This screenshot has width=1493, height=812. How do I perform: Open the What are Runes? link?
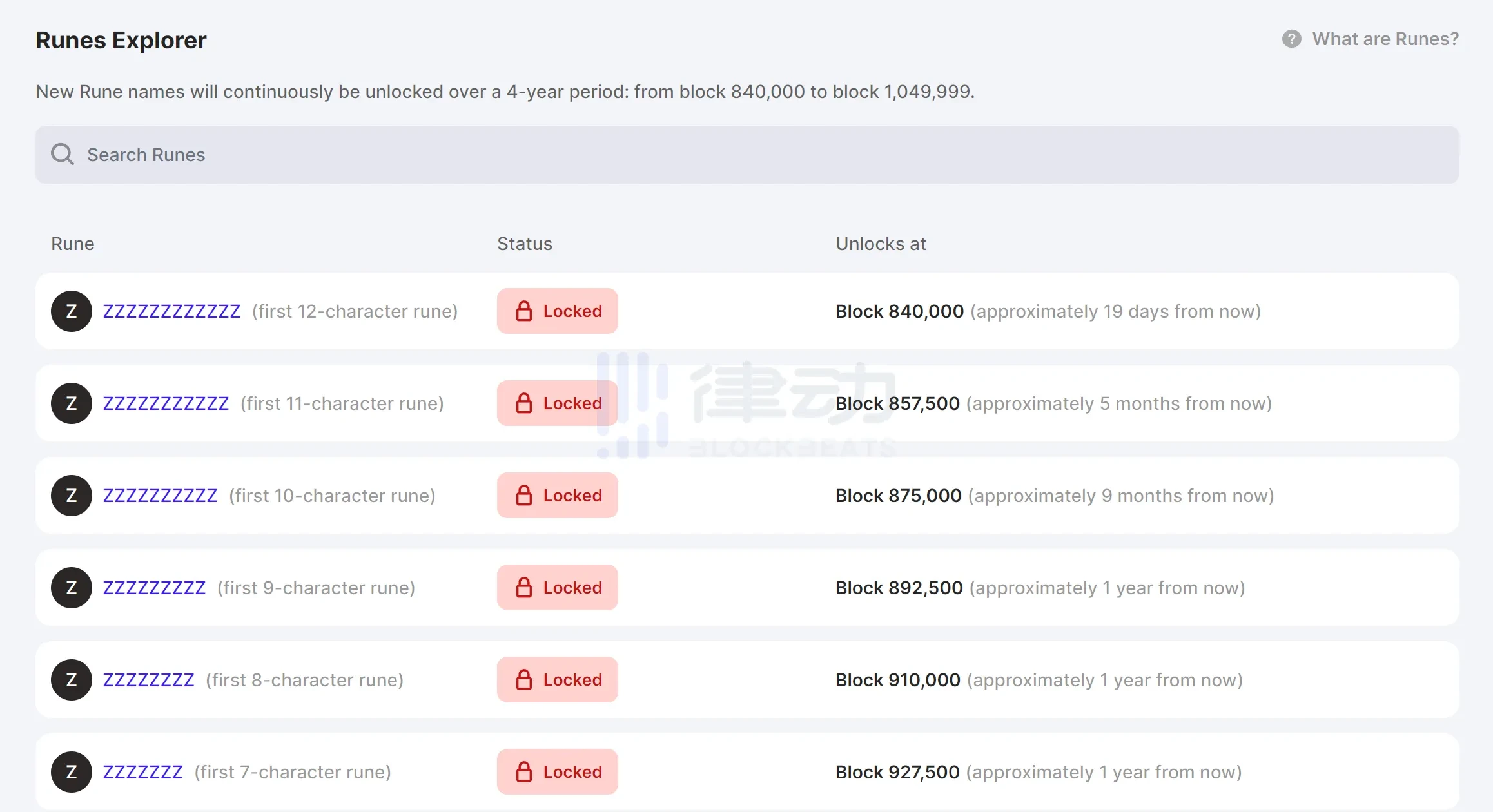[1385, 39]
